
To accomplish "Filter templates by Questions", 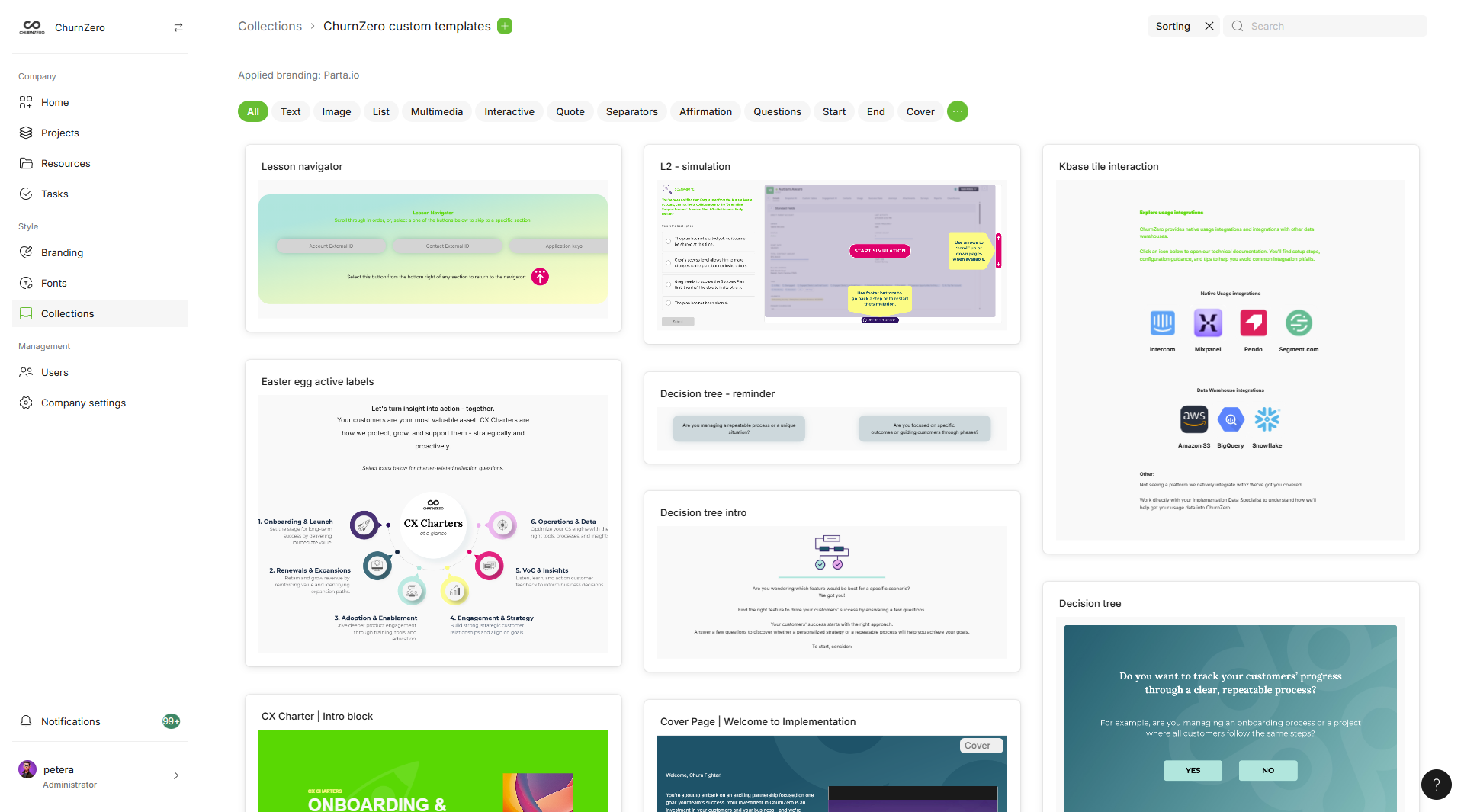I will [778, 111].
